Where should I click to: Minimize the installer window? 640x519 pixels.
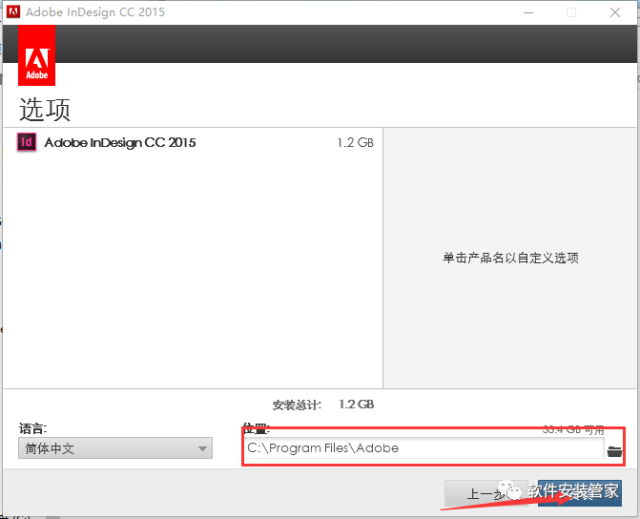(x=526, y=13)
